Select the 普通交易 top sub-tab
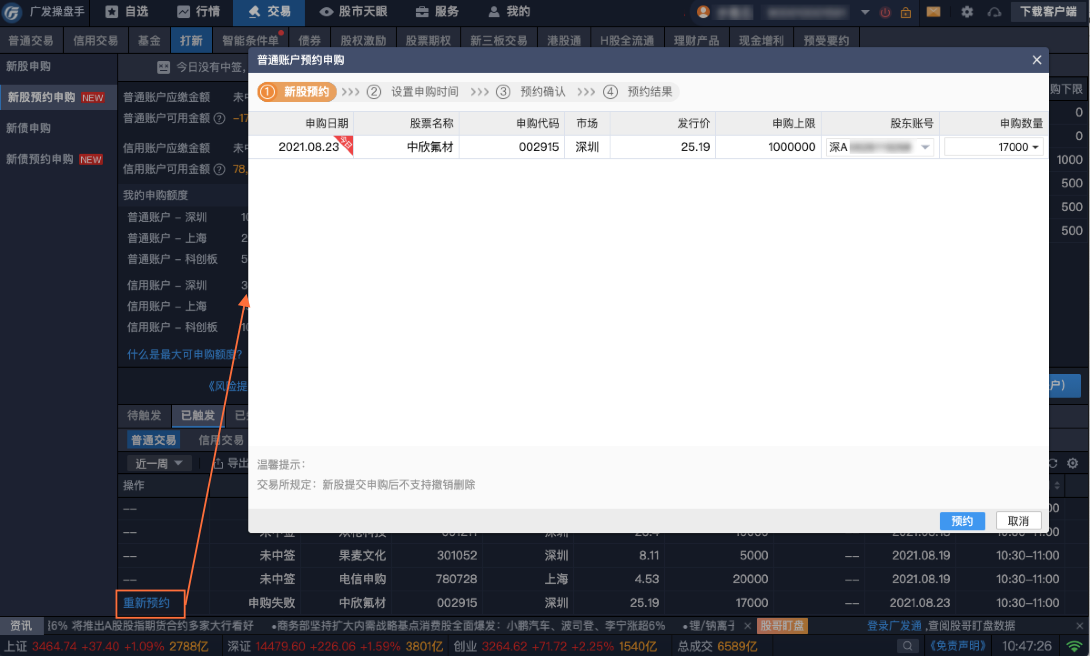Image resolution: width=1091 pixels, height=656 pixels. 31,40
